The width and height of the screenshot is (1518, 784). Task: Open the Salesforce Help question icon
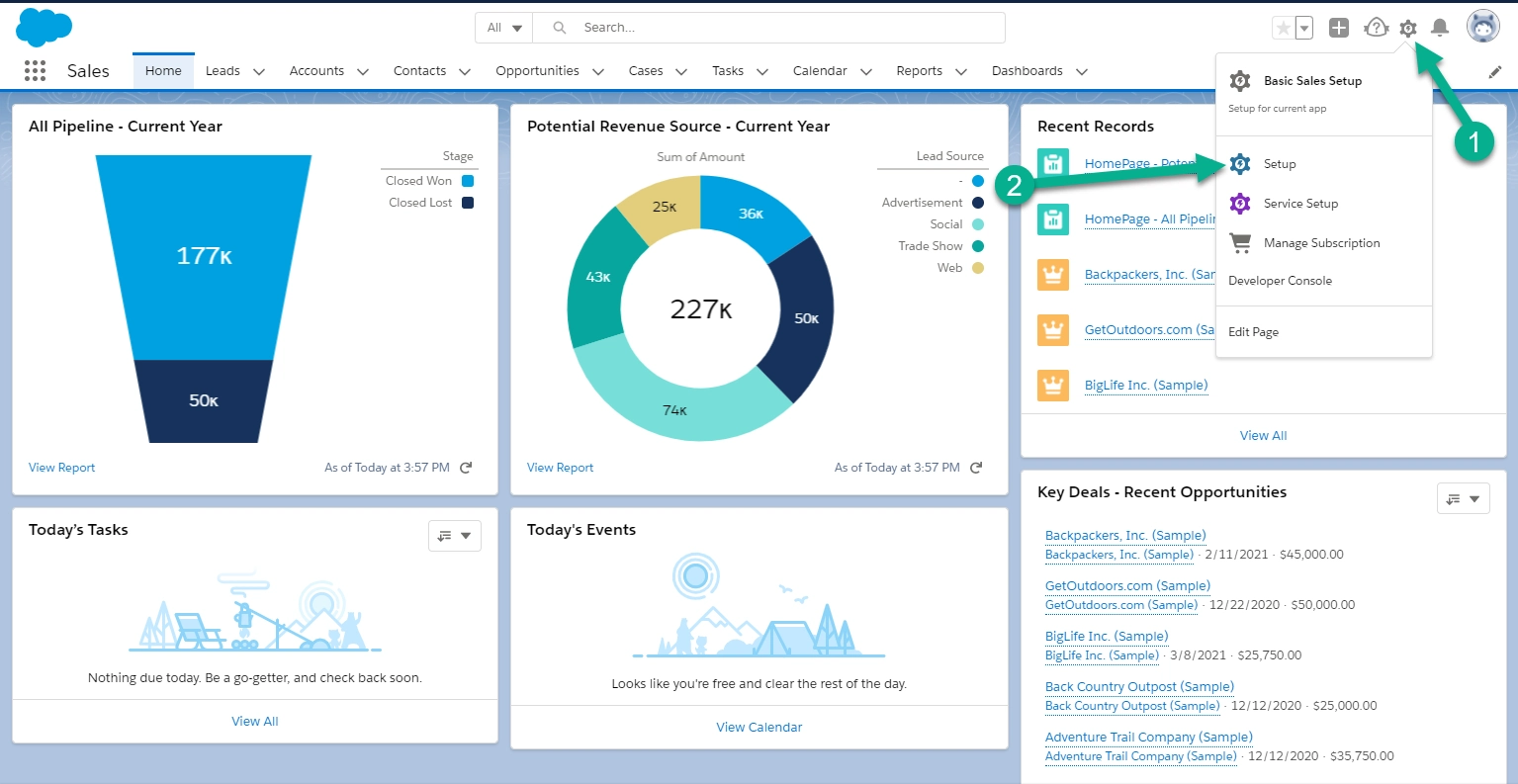[1376, 28]
